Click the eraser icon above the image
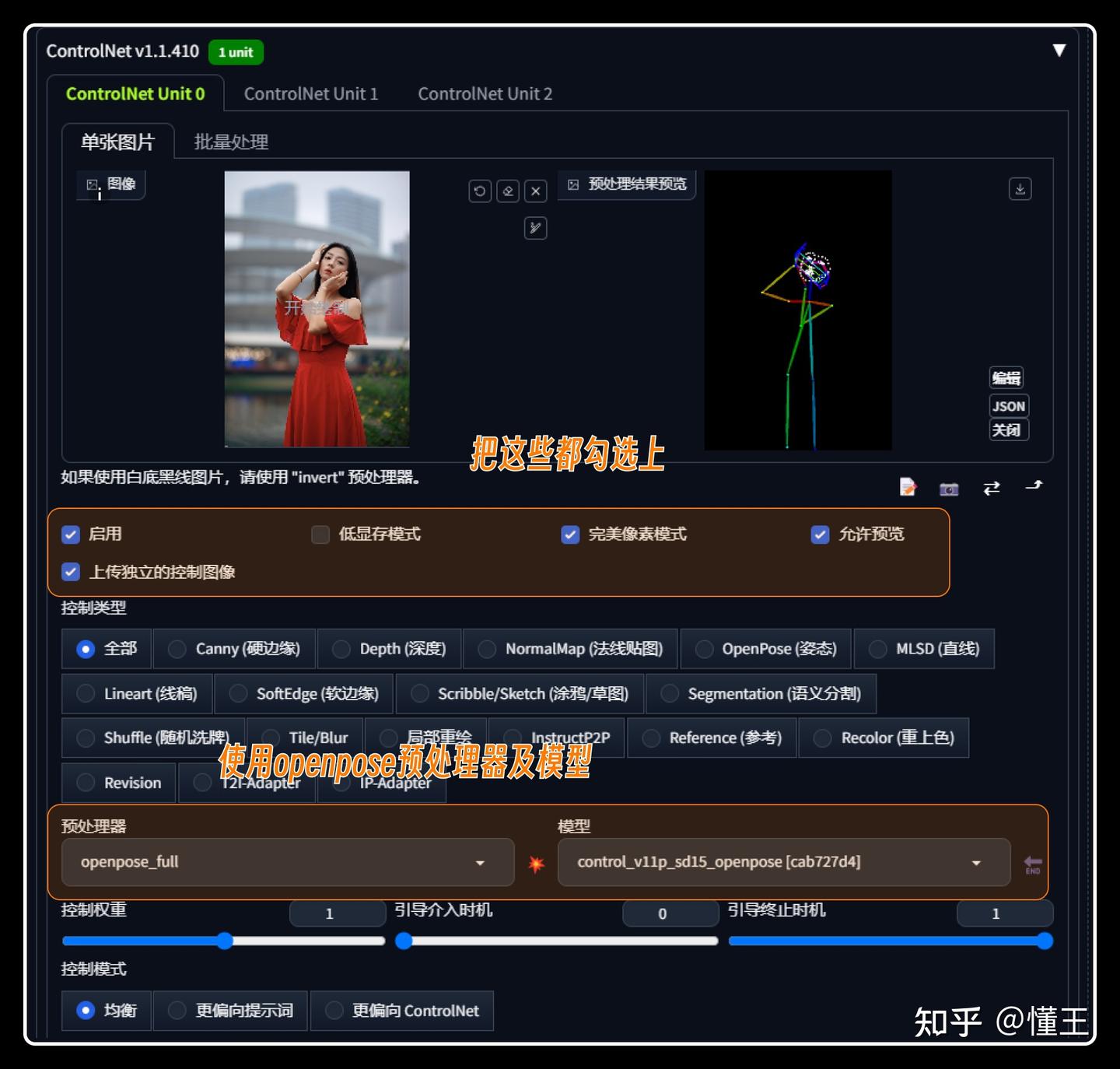The height and width of the screenshot is (1069, 1120). tap(508, 191)
